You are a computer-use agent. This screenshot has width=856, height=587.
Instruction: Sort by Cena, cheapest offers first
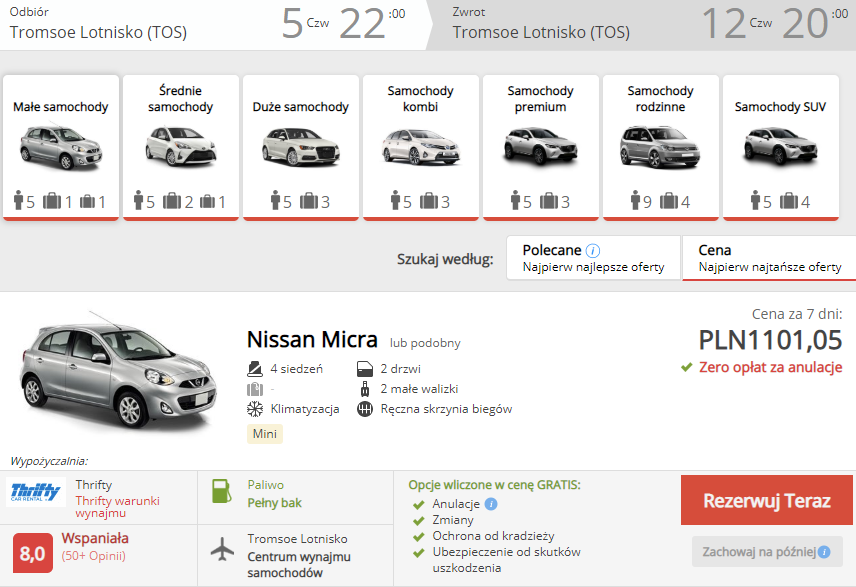tap(769, 258)
